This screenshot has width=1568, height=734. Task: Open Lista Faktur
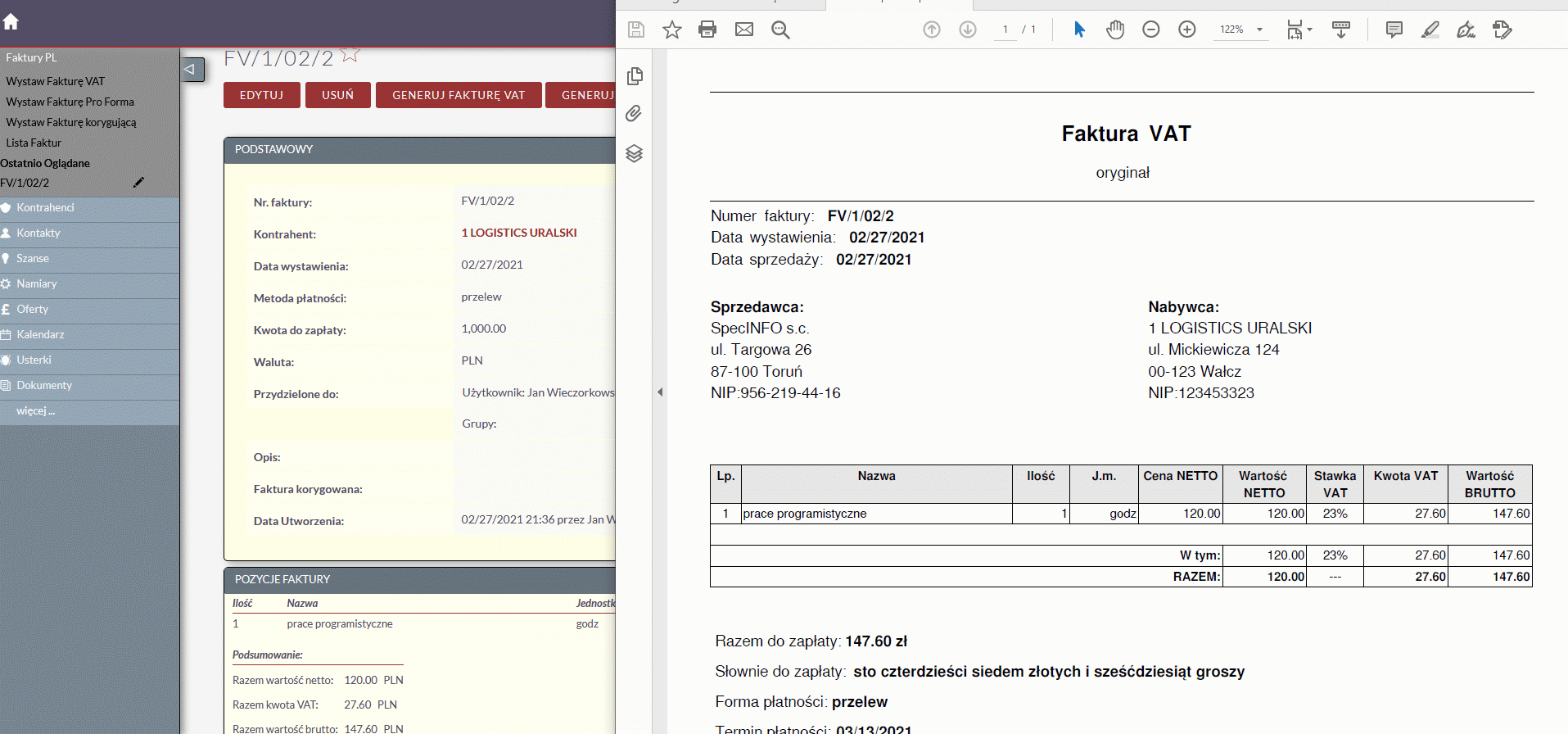(34, 143)
